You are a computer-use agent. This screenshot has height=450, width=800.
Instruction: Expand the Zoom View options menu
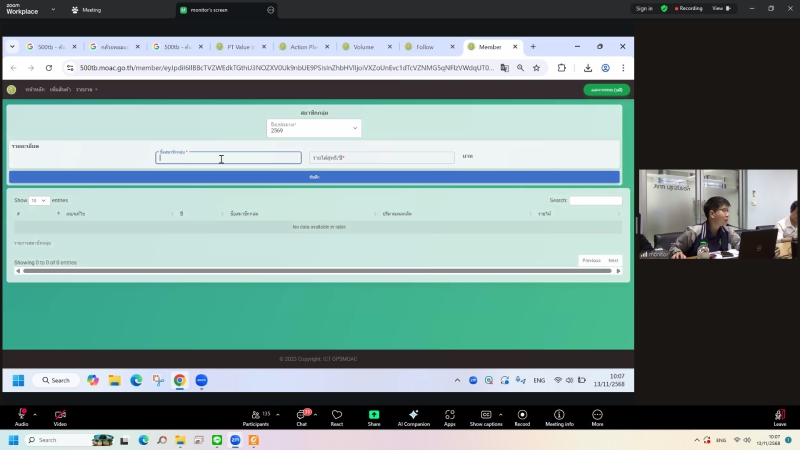click(x=722, y=8)
